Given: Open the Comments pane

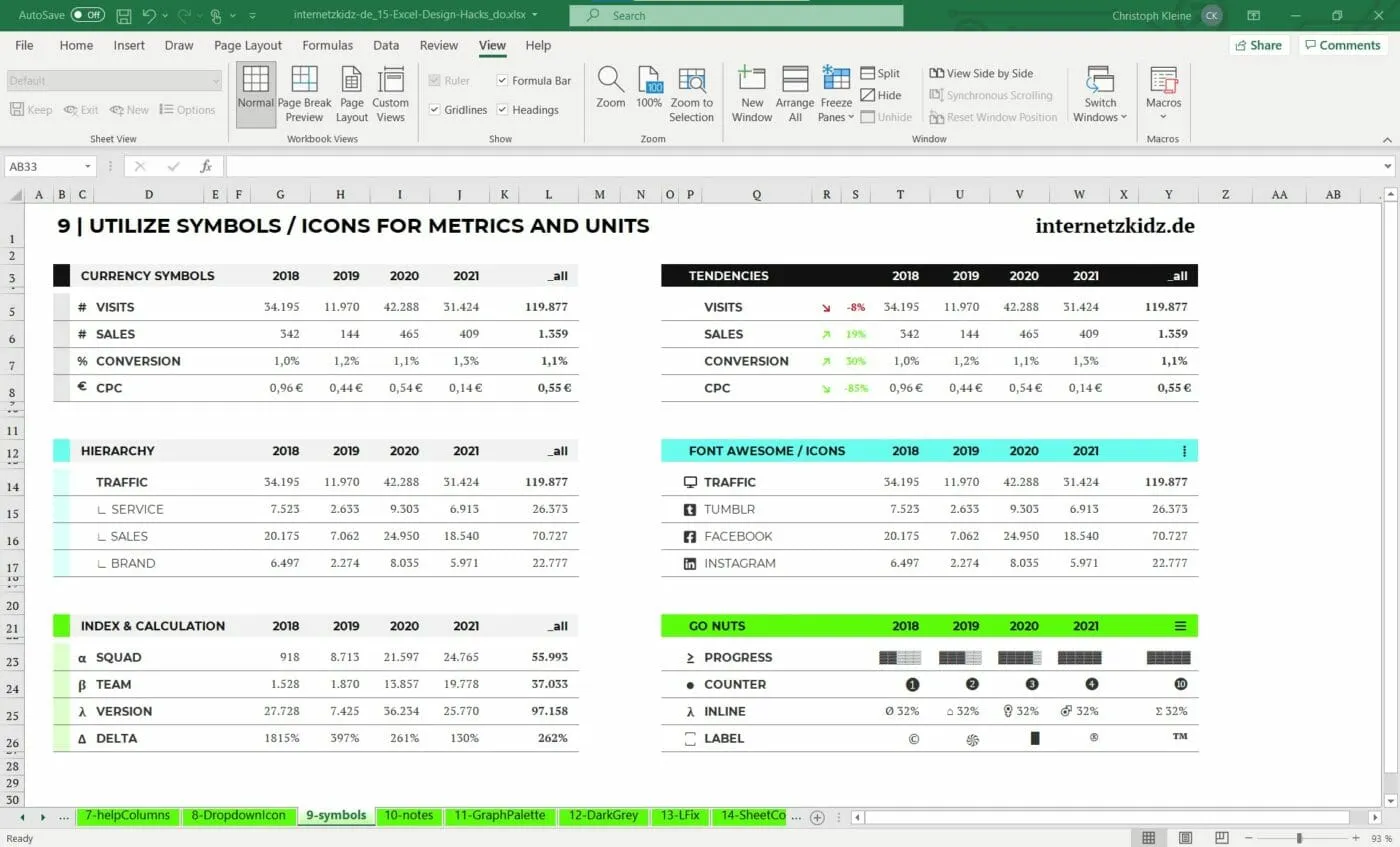Looking at the screenshot, I should (x=1342, y=45).
